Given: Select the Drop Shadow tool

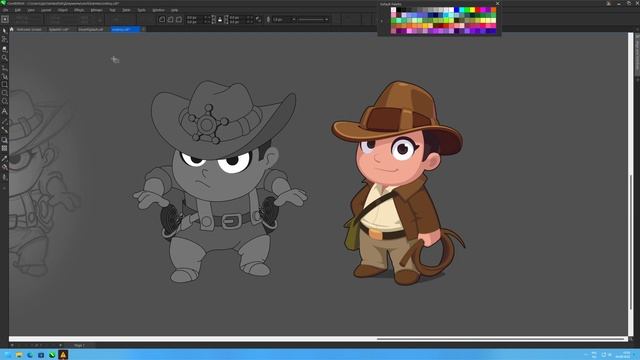Looking at the screenshot, I should [x=4, y=140].
